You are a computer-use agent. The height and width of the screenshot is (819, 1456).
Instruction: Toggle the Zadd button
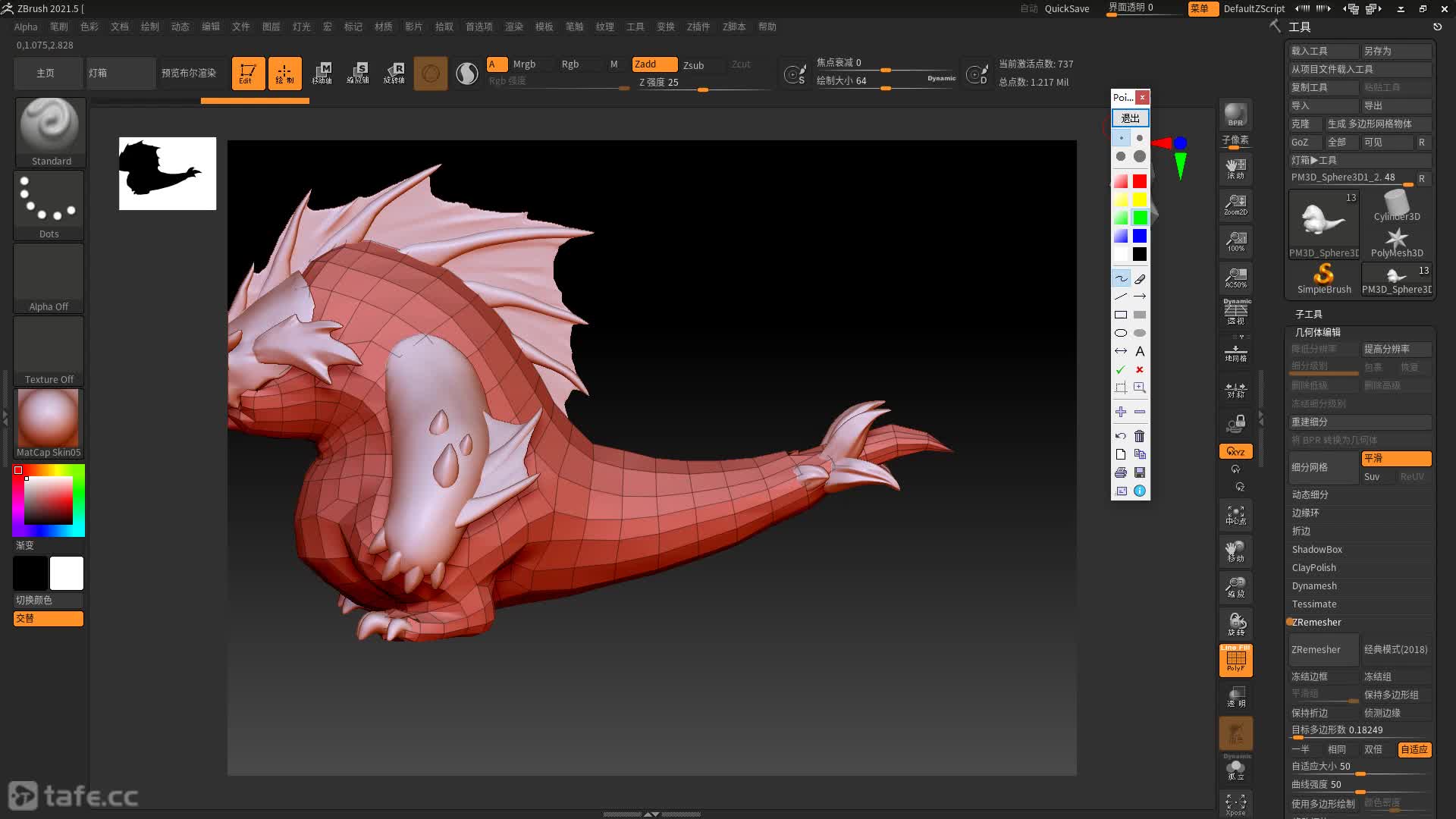pos(654,64)
